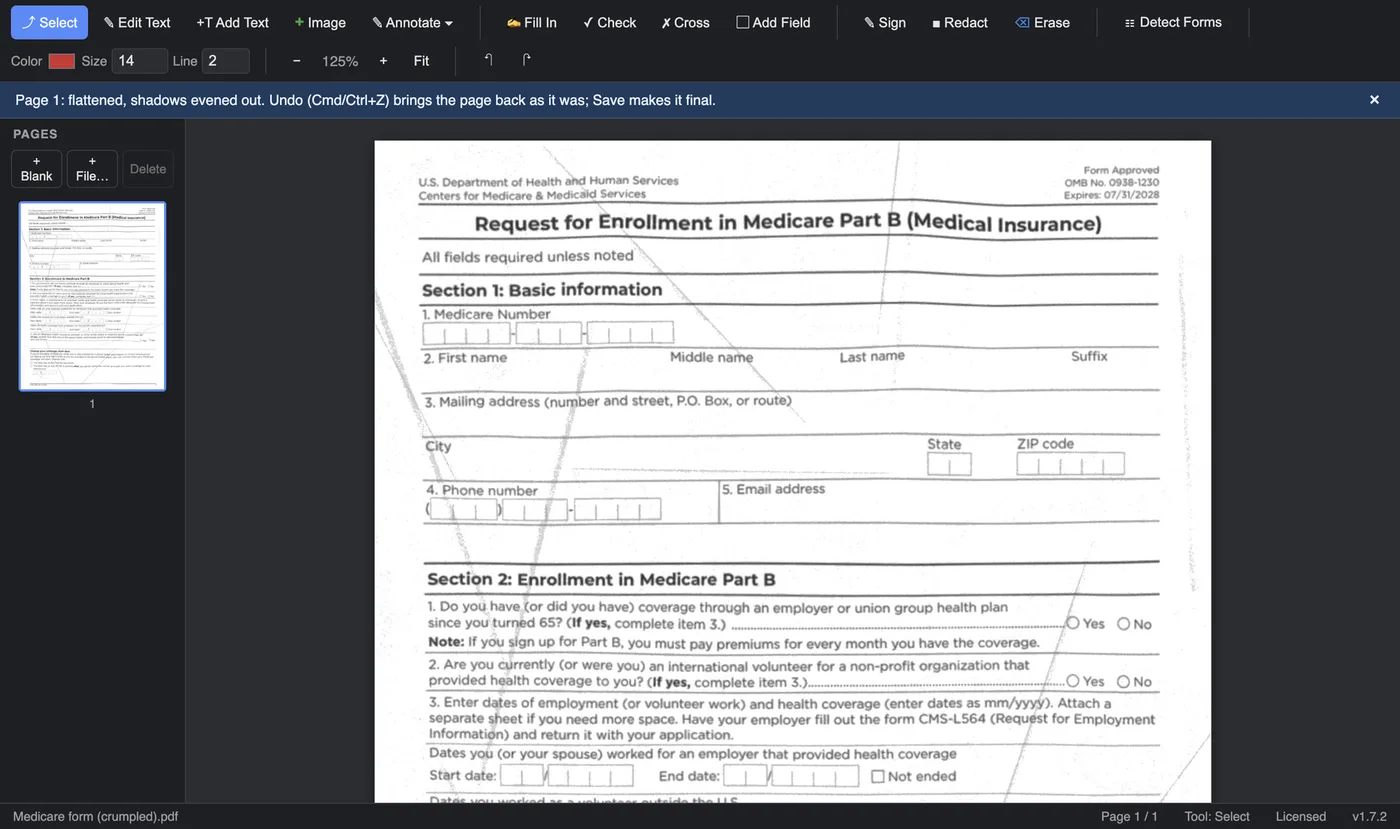The image size is (1400, 829).
Task: Click the State box on the form
Action: (949, 464)
